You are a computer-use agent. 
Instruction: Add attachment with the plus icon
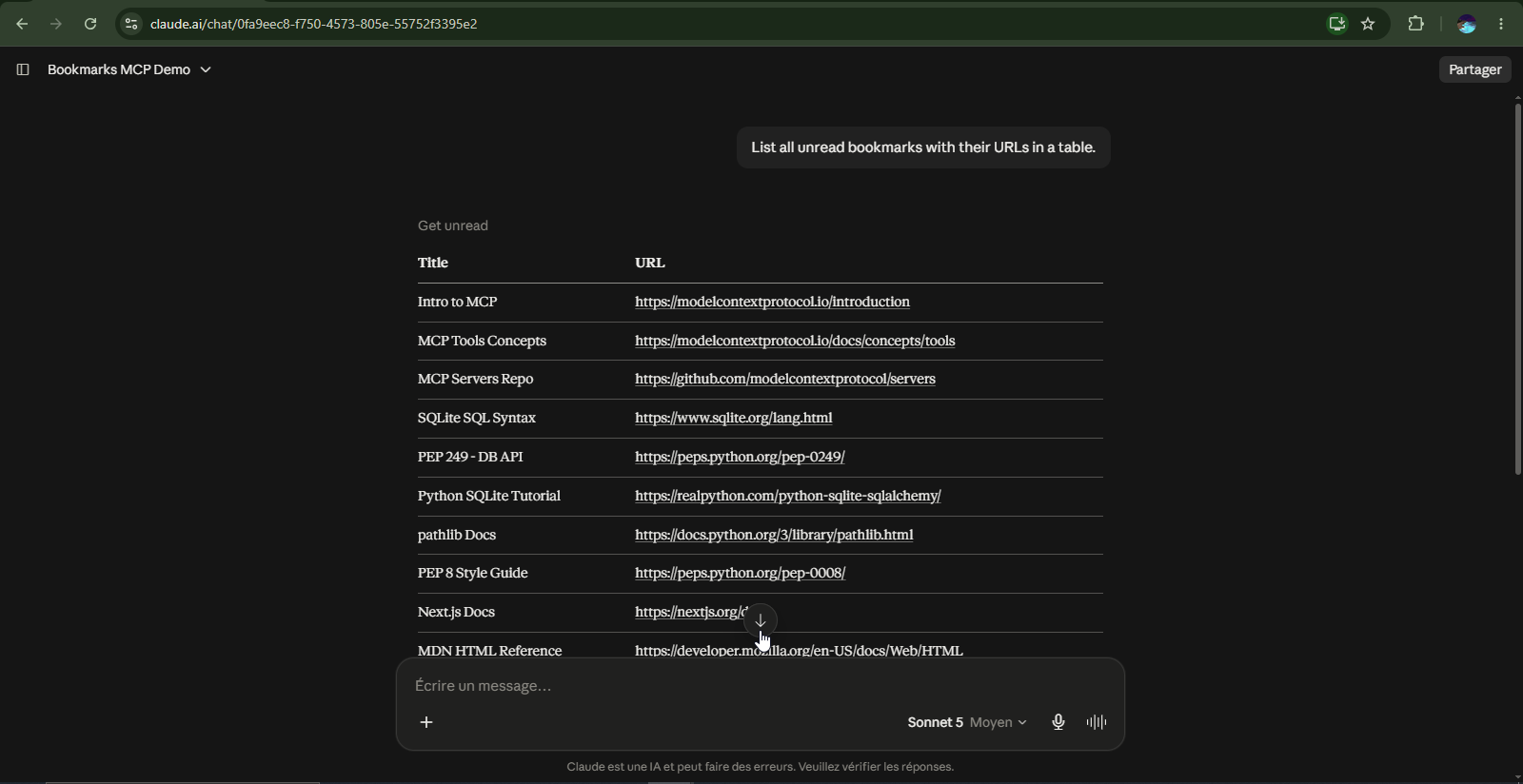click(x=426, y=722)
